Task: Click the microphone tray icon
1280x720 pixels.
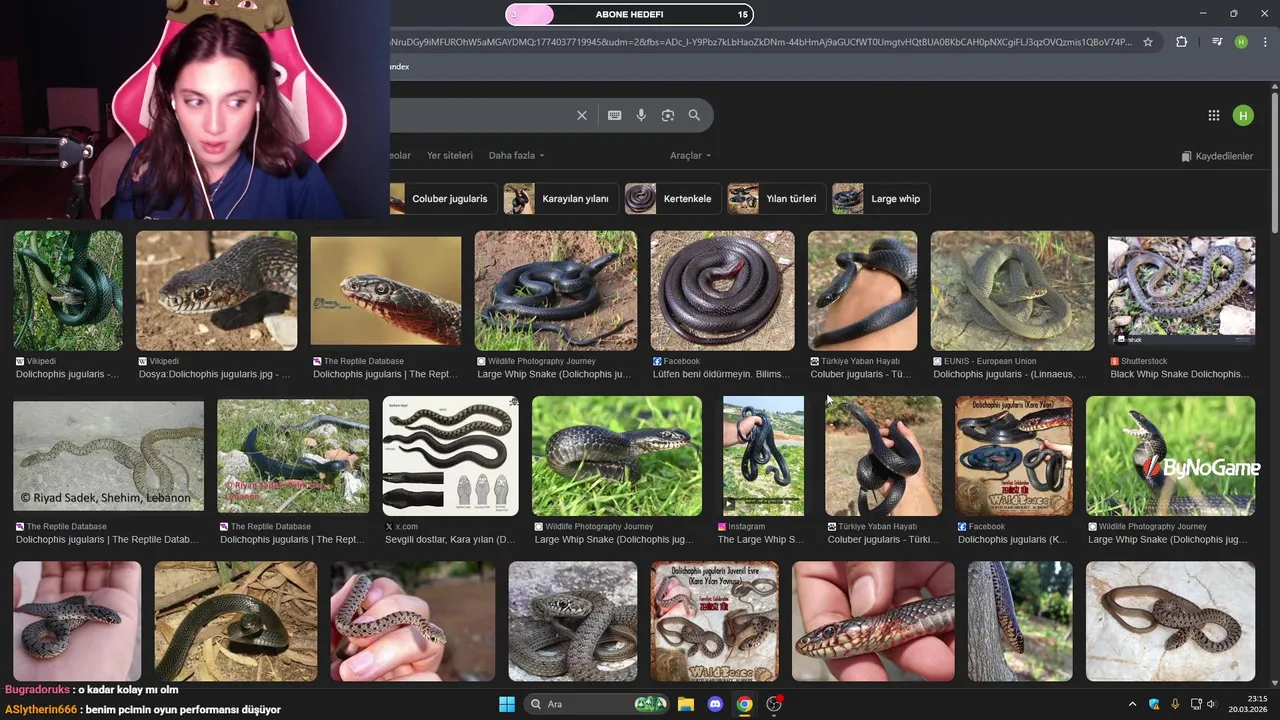Action: click(1175, 704)
